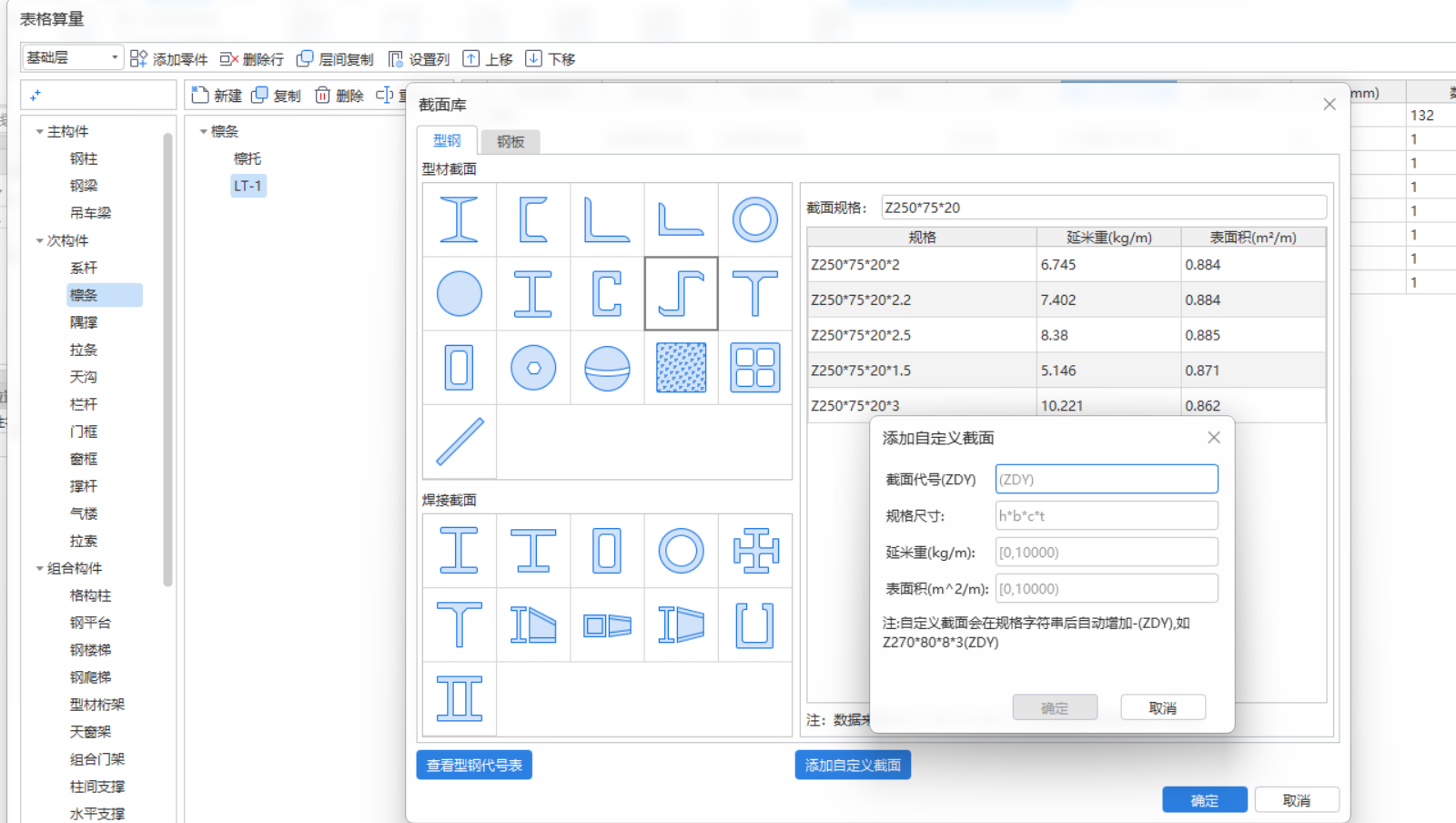The image size is (1456, 823).
Task: Collapse the 主构件 tree node
Action: coord(40,132)
